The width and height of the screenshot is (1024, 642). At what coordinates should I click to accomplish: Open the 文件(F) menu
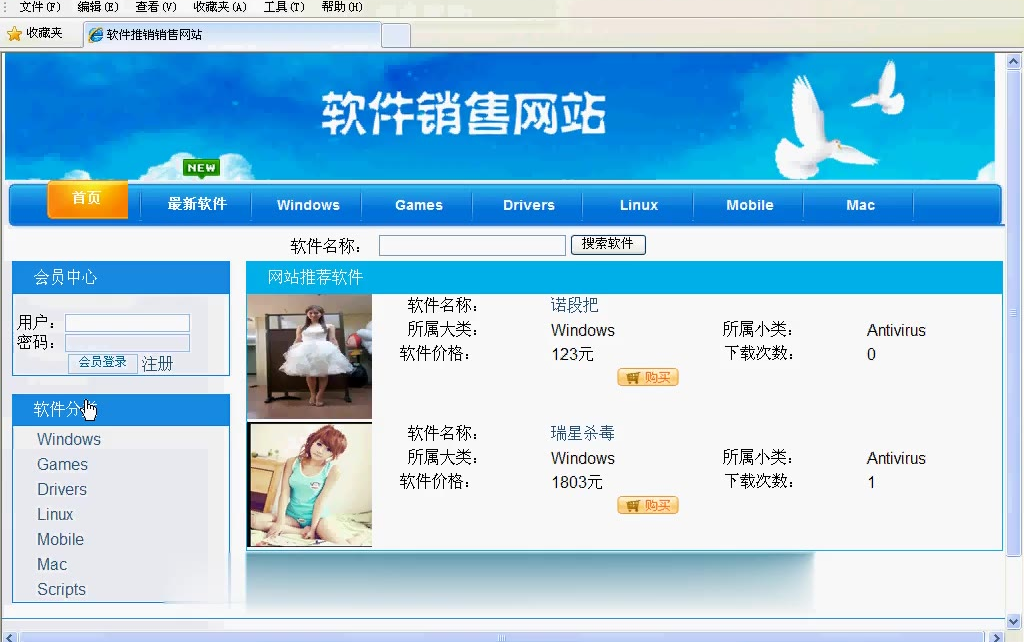click(40, 7)
